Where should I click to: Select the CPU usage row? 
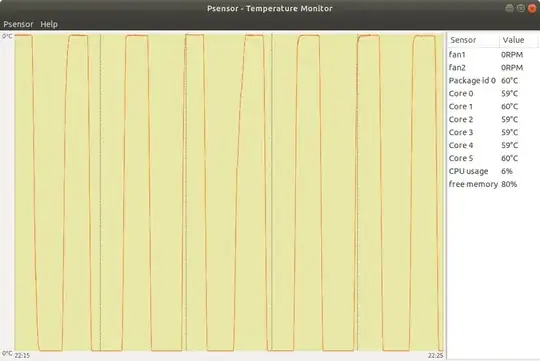coord(493,171)
